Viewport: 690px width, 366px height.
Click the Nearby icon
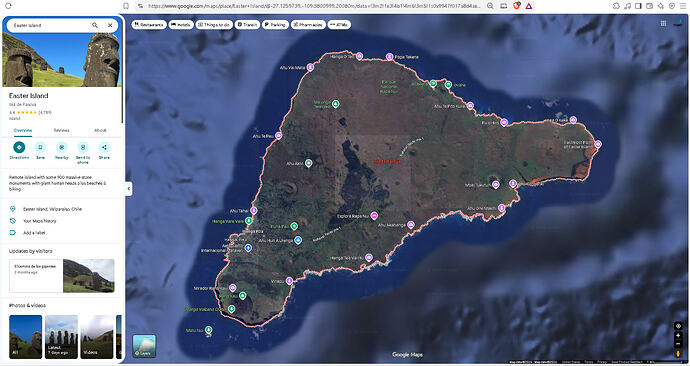point(62,147)
